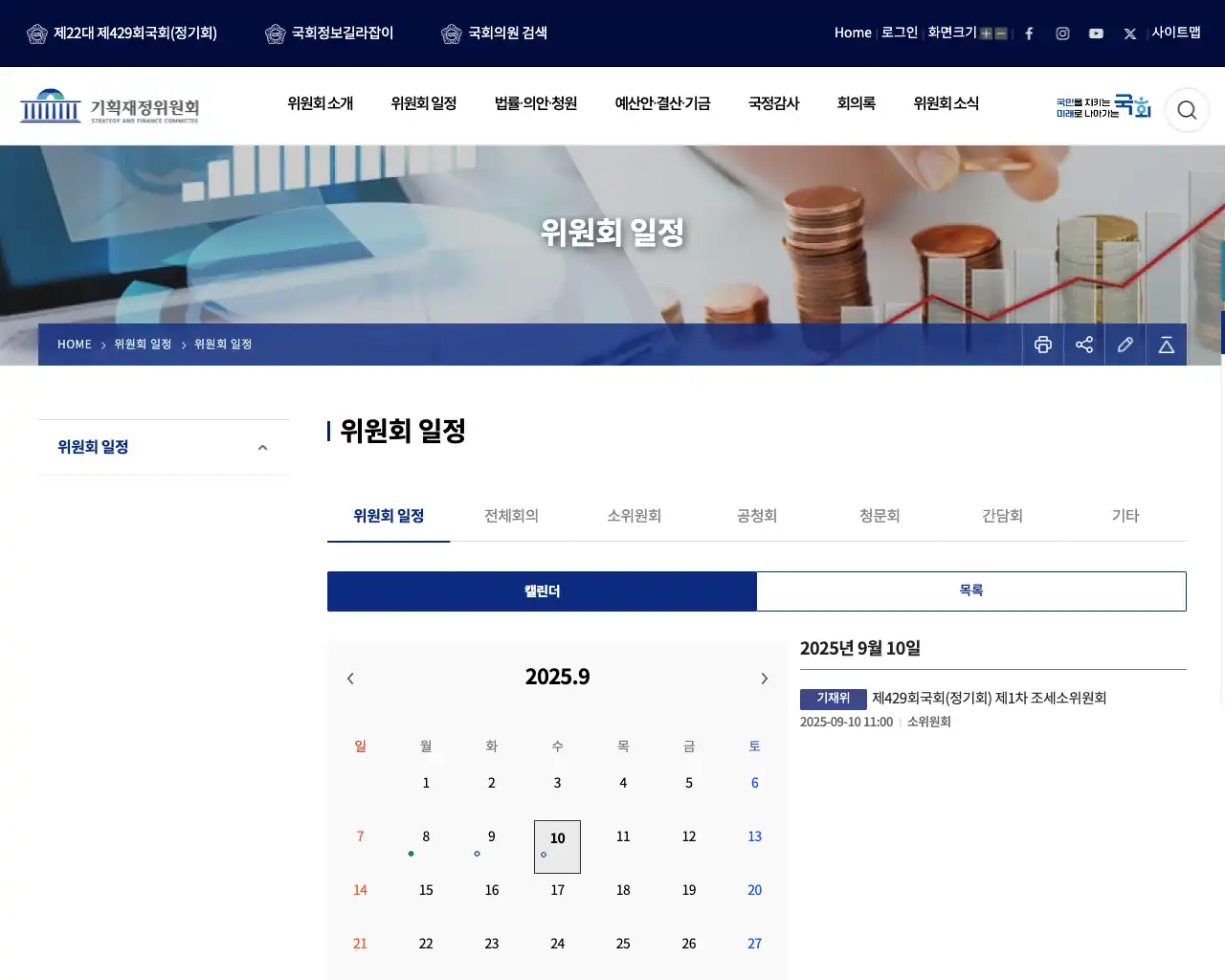The width and height of the screenshot is (1225, 980).
Task: Click the 기획재정위원회 logo
Action: 109,106
